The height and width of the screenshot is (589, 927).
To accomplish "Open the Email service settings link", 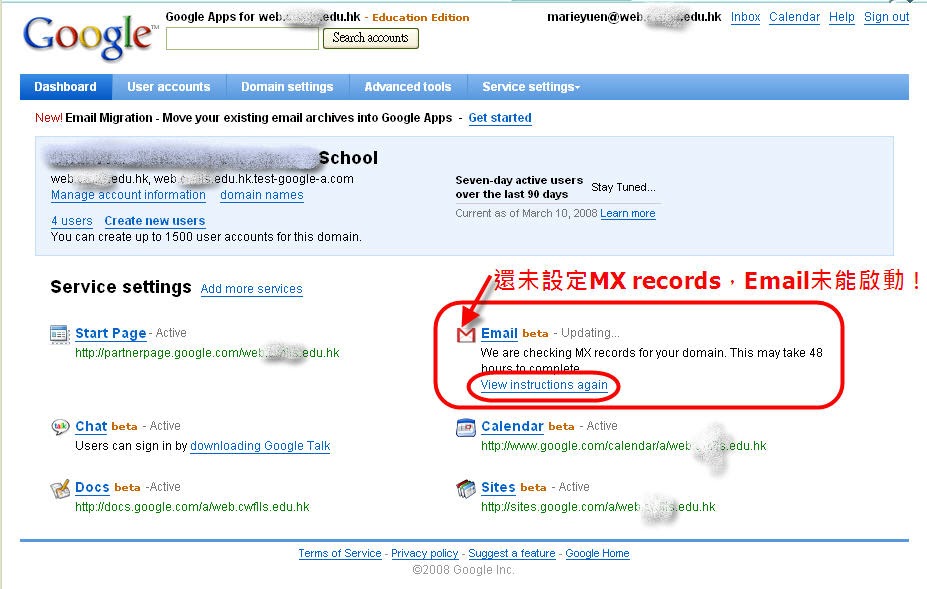I will coord(500,334).
